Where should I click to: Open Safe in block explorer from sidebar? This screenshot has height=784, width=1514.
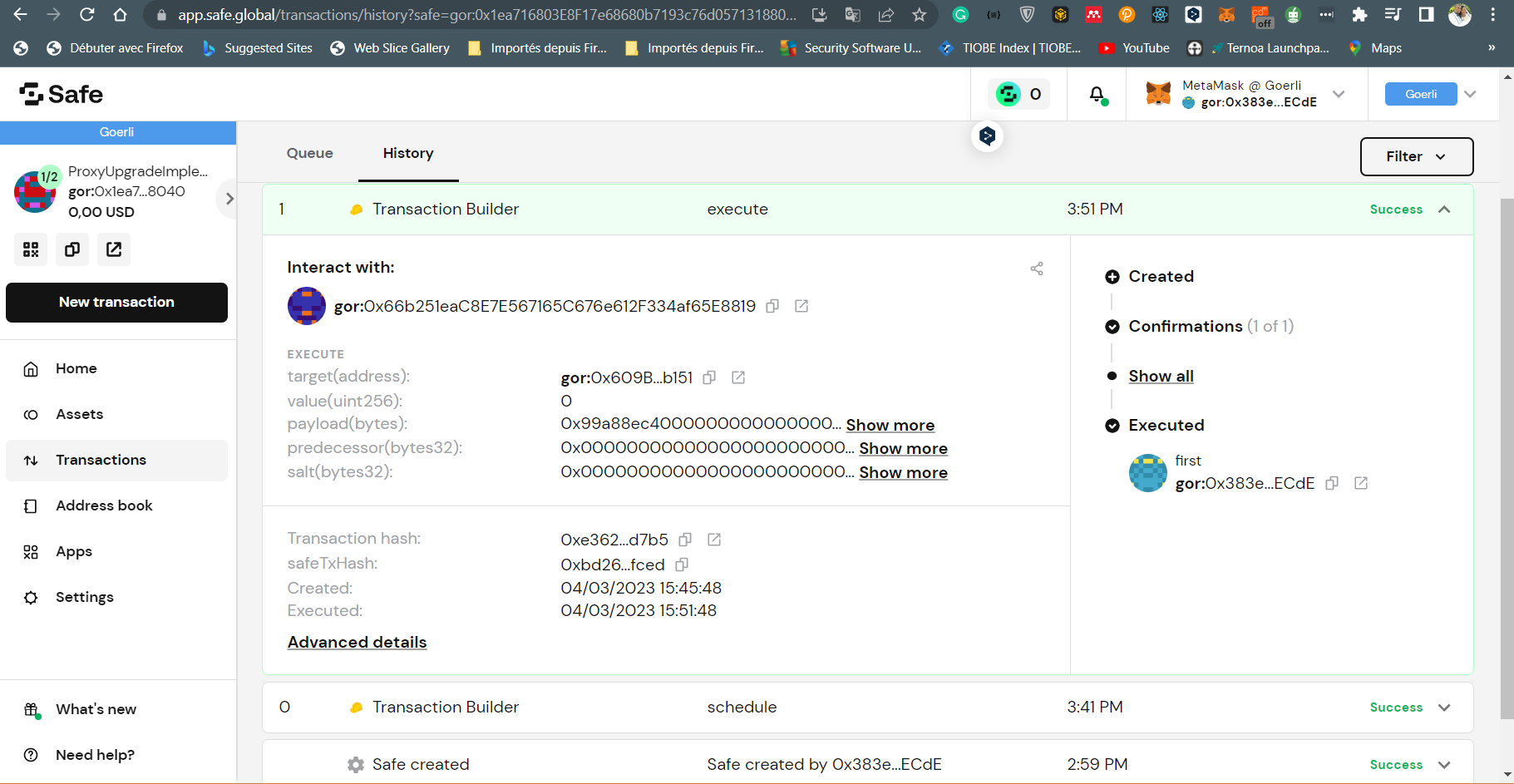coord(114,249)
